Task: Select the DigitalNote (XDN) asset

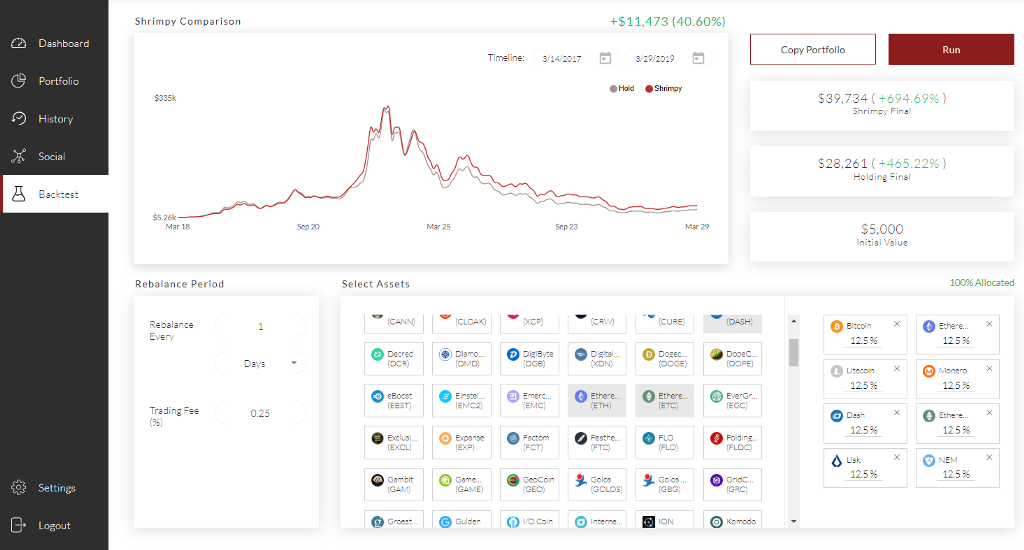Action: (598, 359)
